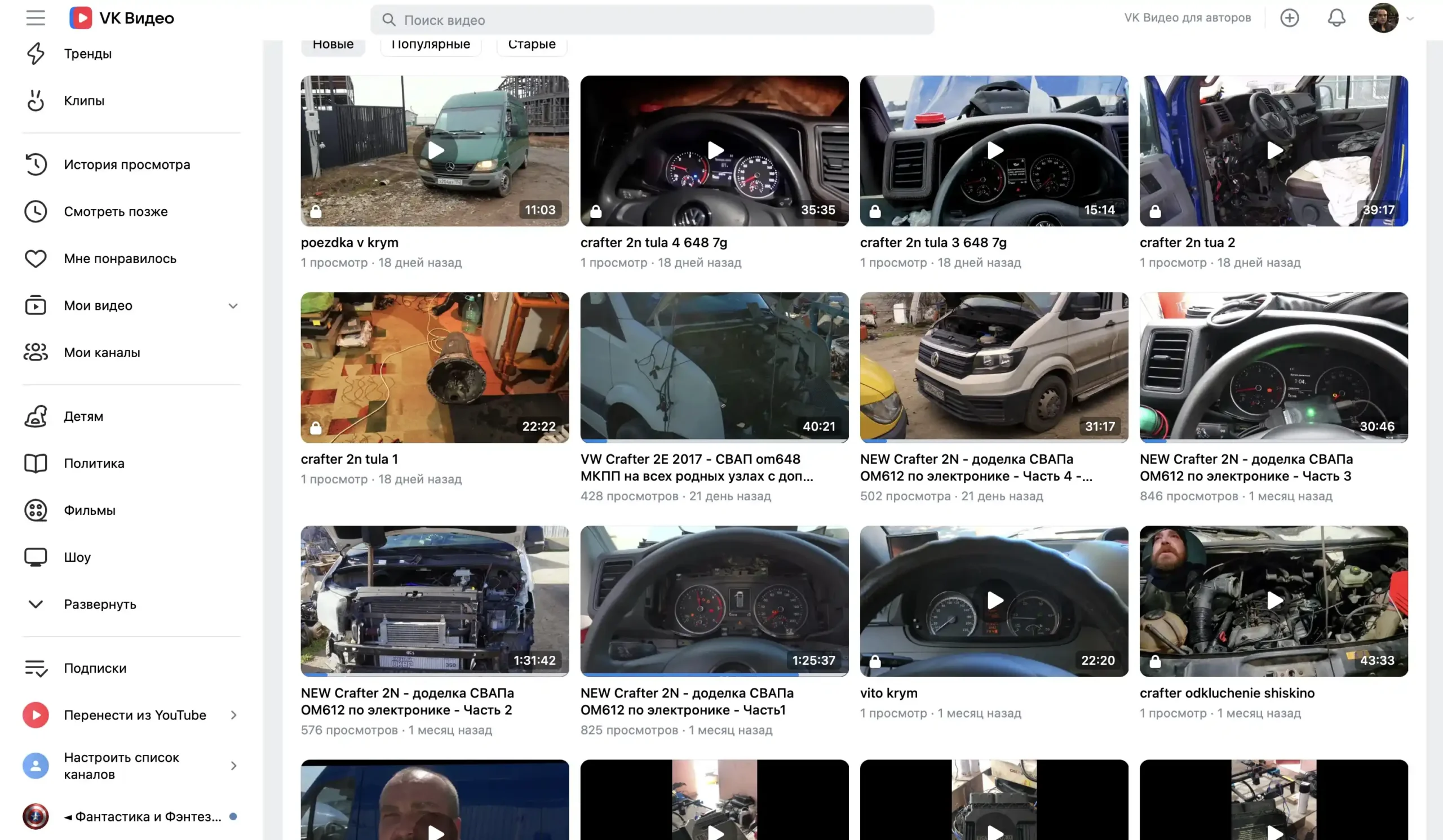Open Тренды from the sidebar
1443x840 pixels.
point(87,53)
